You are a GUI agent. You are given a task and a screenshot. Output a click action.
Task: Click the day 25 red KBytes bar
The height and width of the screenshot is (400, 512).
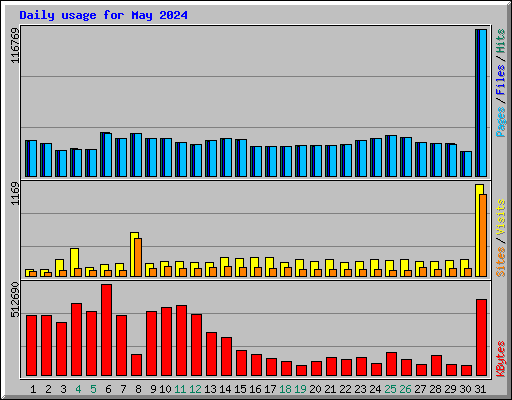pos(391,364)
